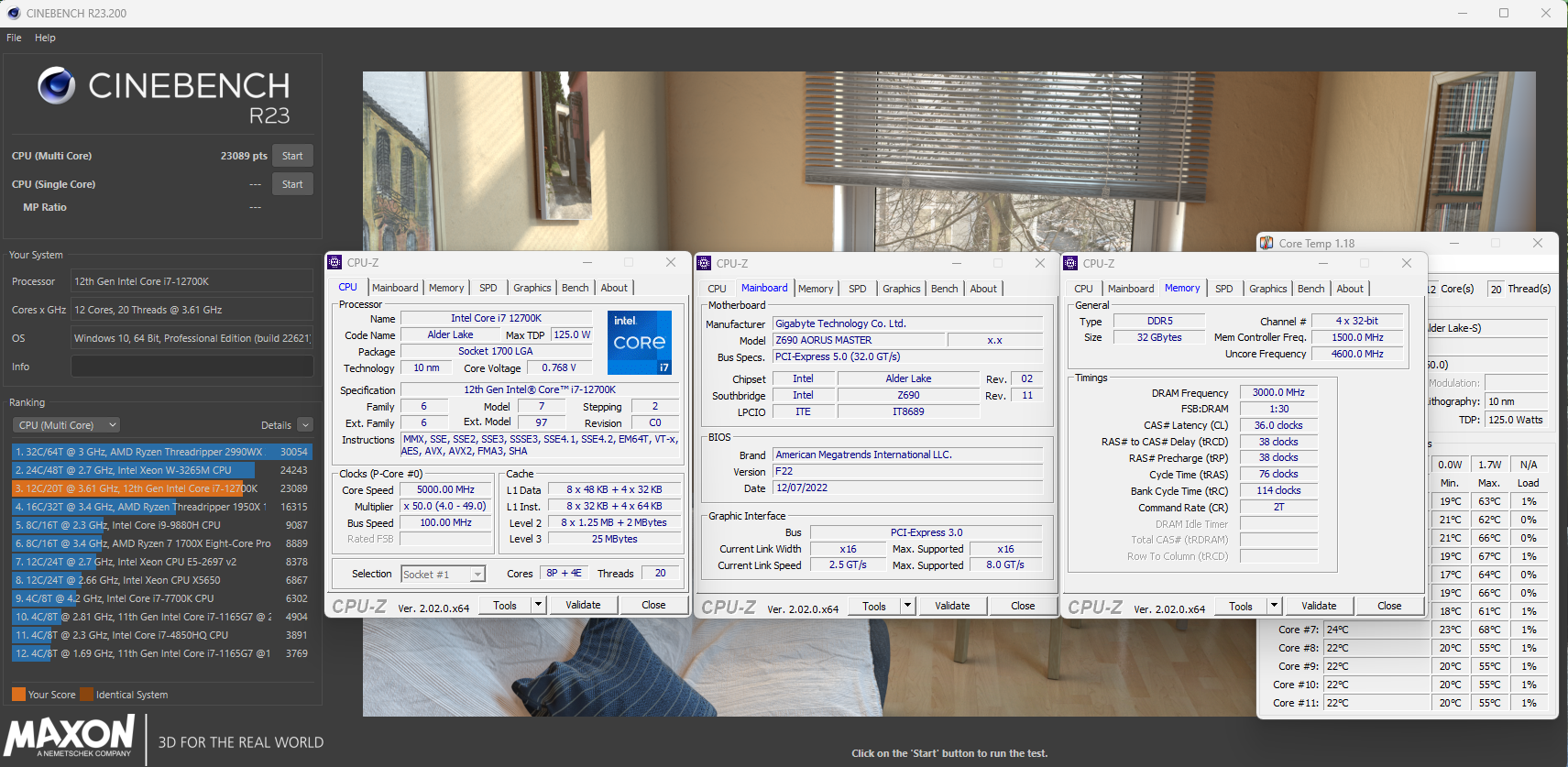Open the File menu in Cinebench
The height and width of the screenshot is (767, 1568).
14,38
